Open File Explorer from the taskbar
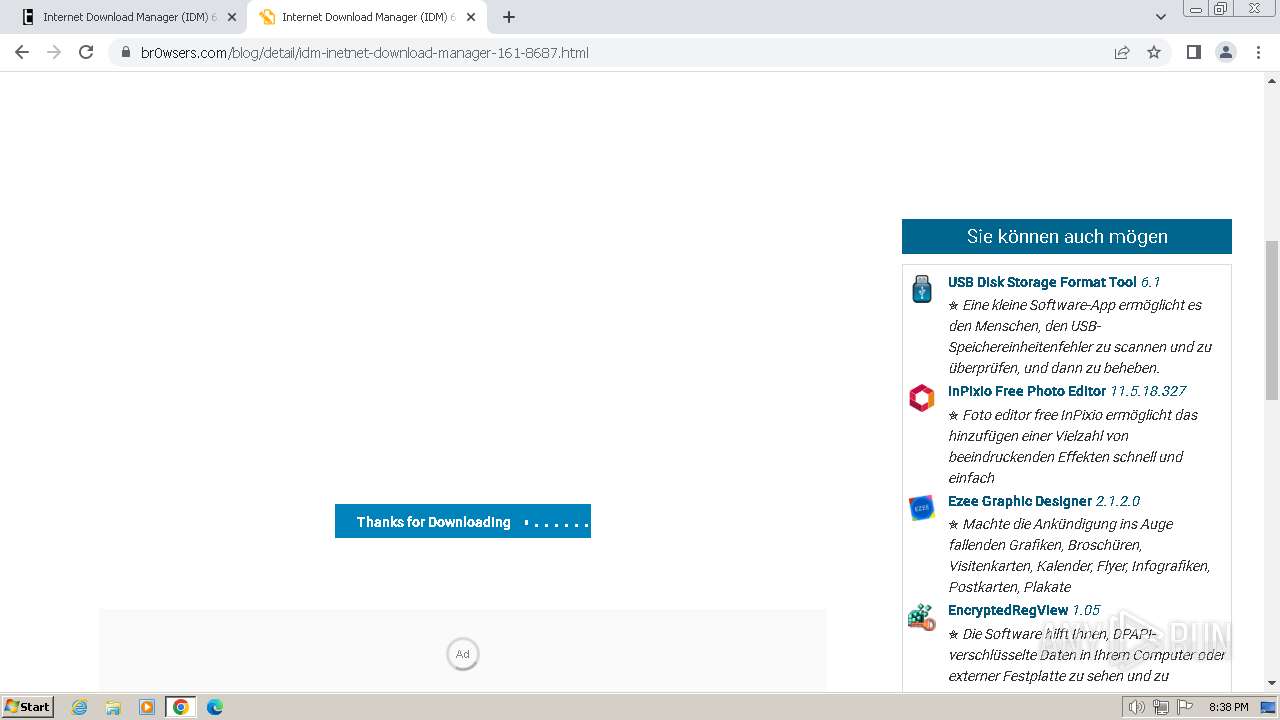The image size is (1280, 720). coord(113,707)
